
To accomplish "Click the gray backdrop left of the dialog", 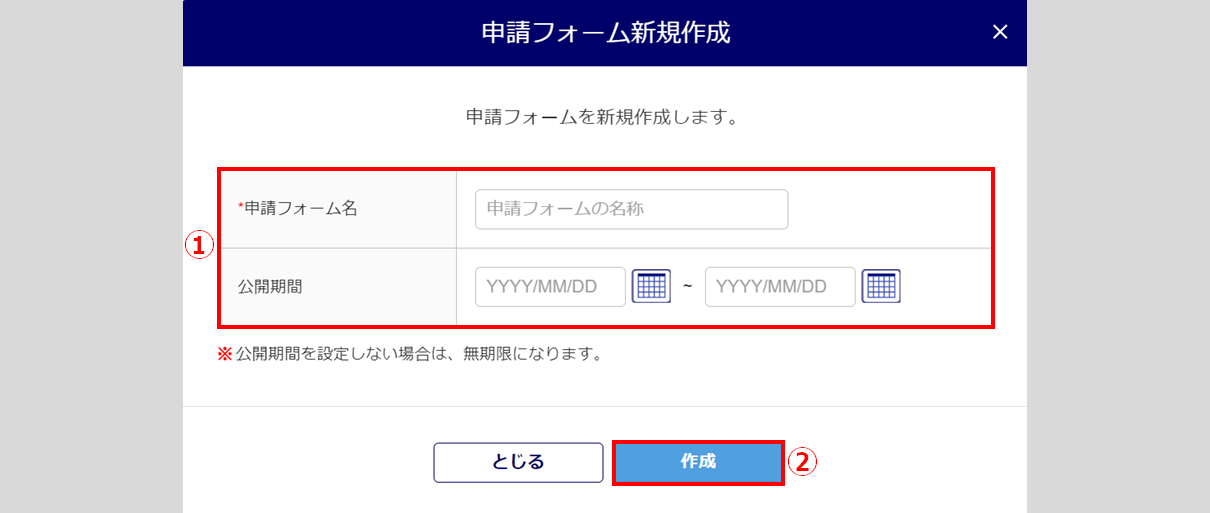I will 90,256.
